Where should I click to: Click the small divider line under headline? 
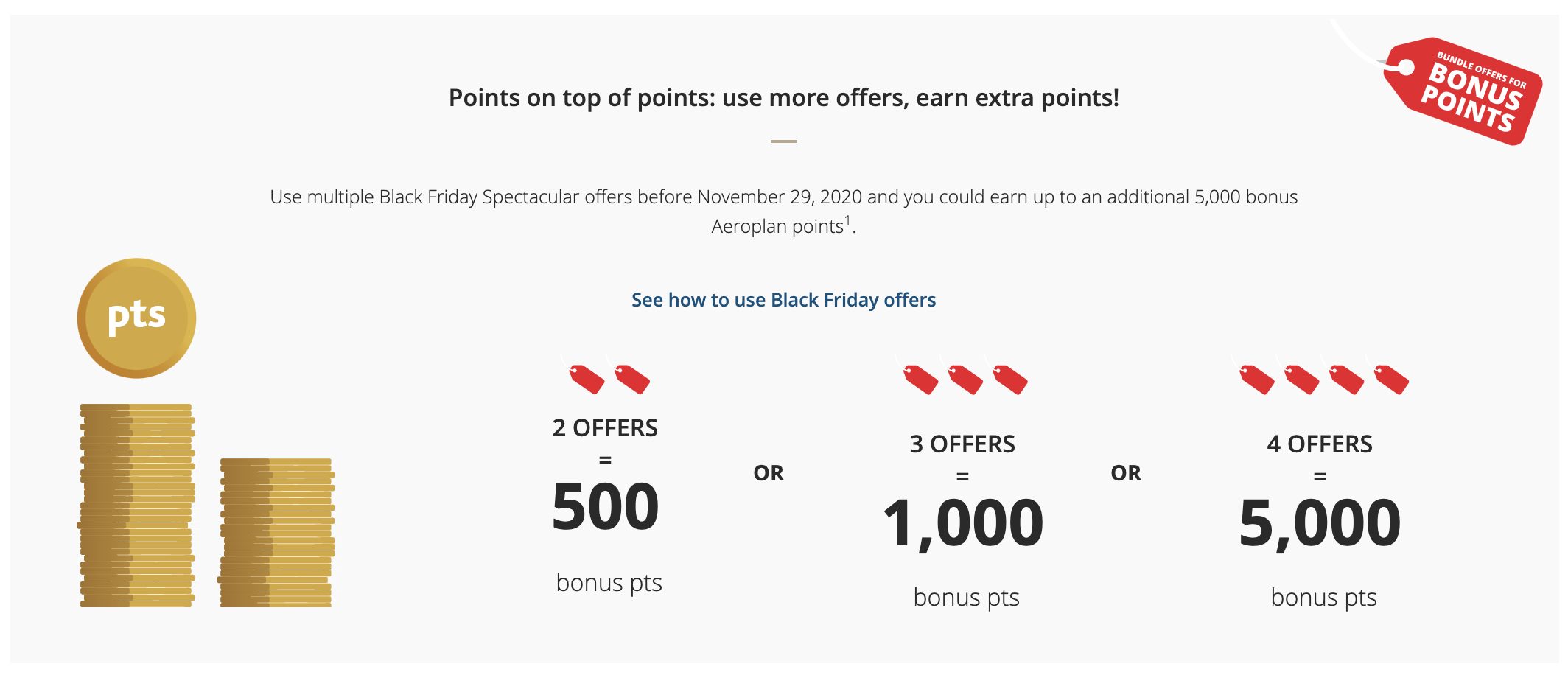(x=783, y=141)
